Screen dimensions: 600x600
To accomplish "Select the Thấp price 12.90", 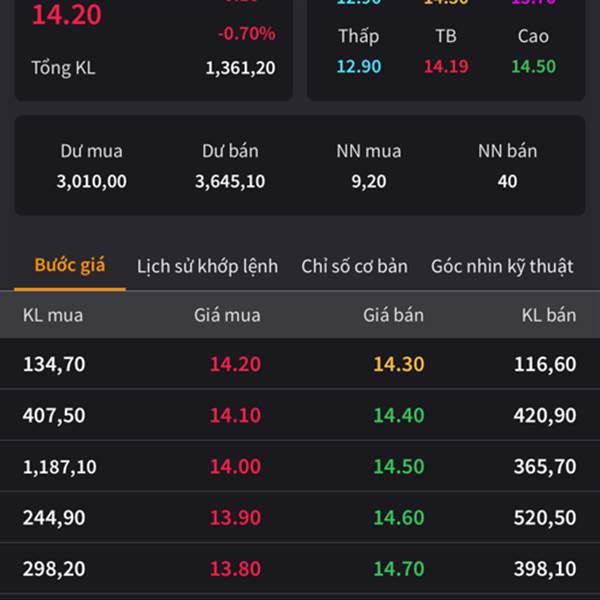I will pyautogui.click(x=359, y=67).
